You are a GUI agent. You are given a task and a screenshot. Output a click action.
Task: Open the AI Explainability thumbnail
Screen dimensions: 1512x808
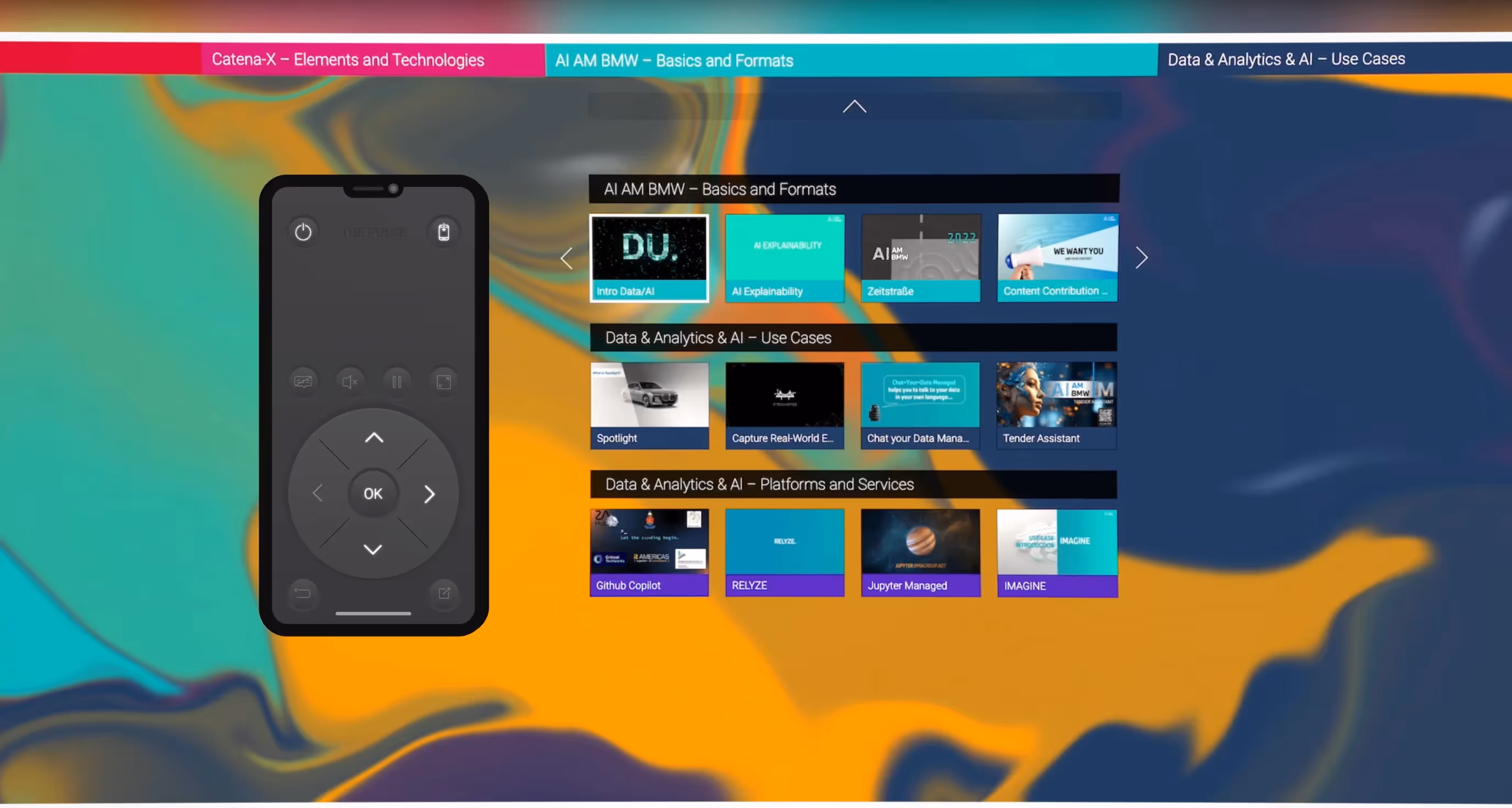(785, 258)
